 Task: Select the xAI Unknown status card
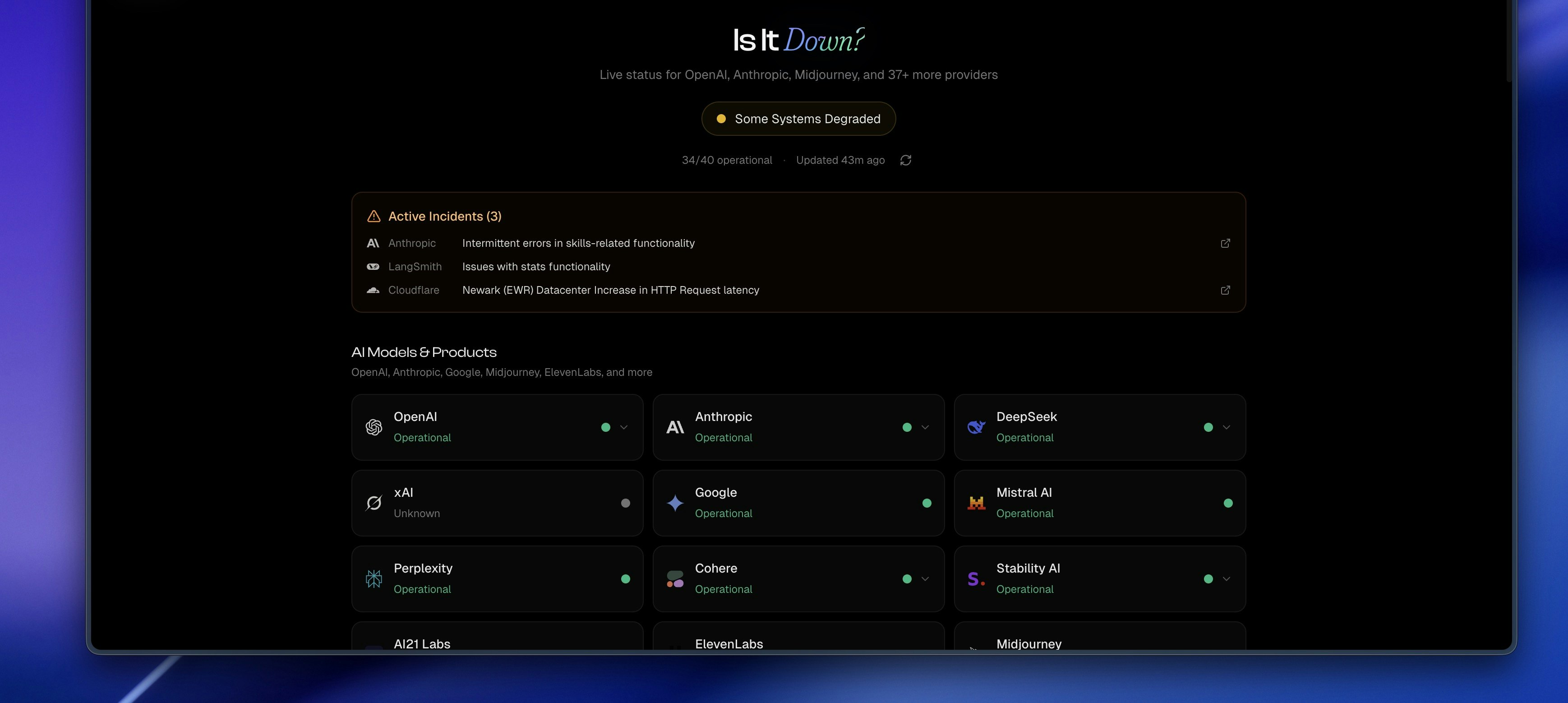click(497, 503)
